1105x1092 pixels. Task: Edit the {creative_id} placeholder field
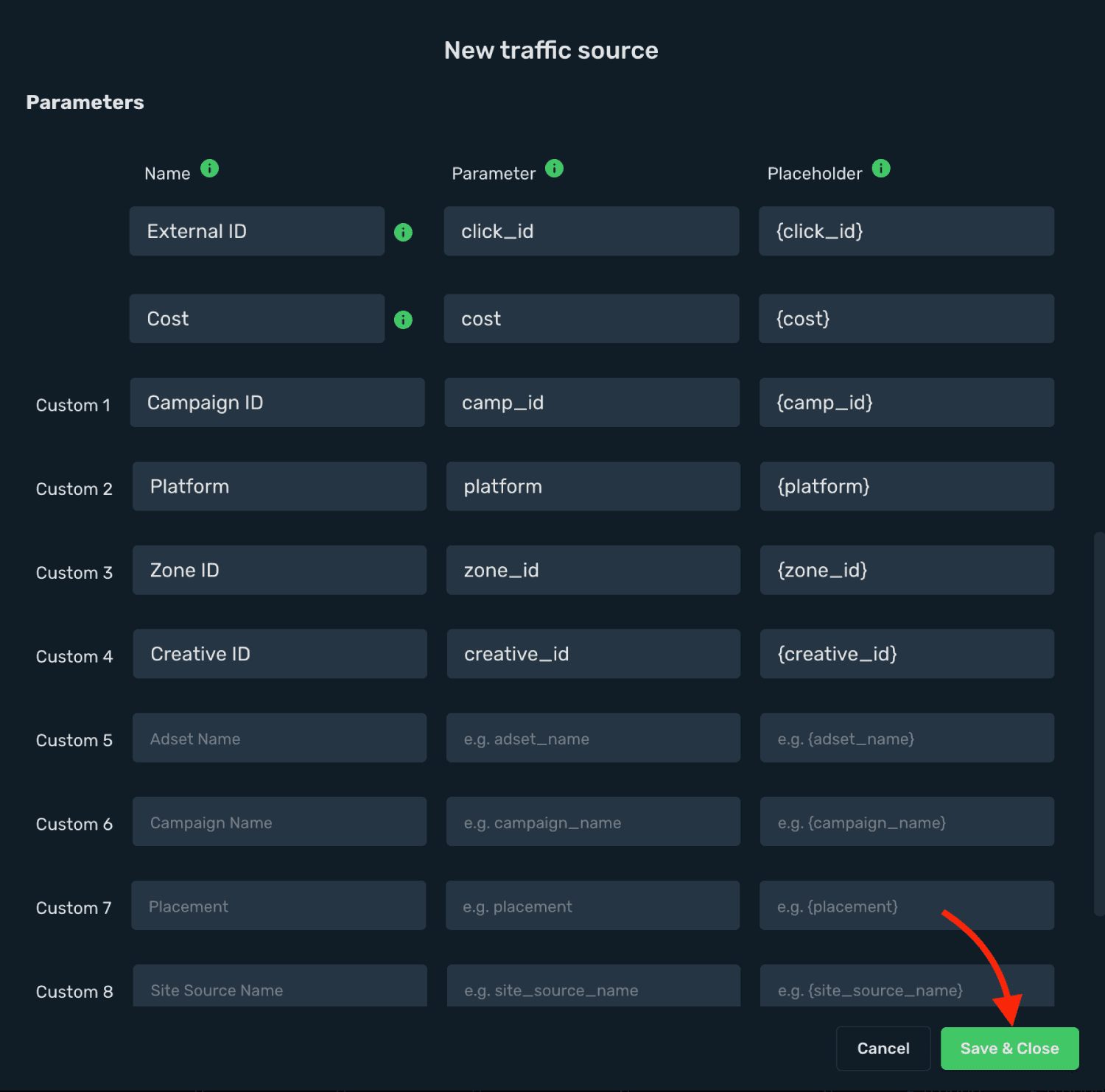908,654
